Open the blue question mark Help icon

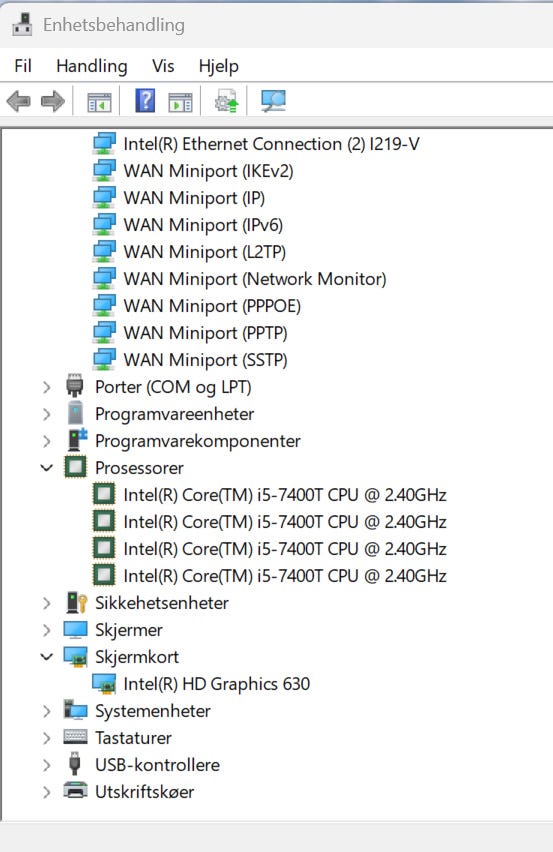click(145, 101)
